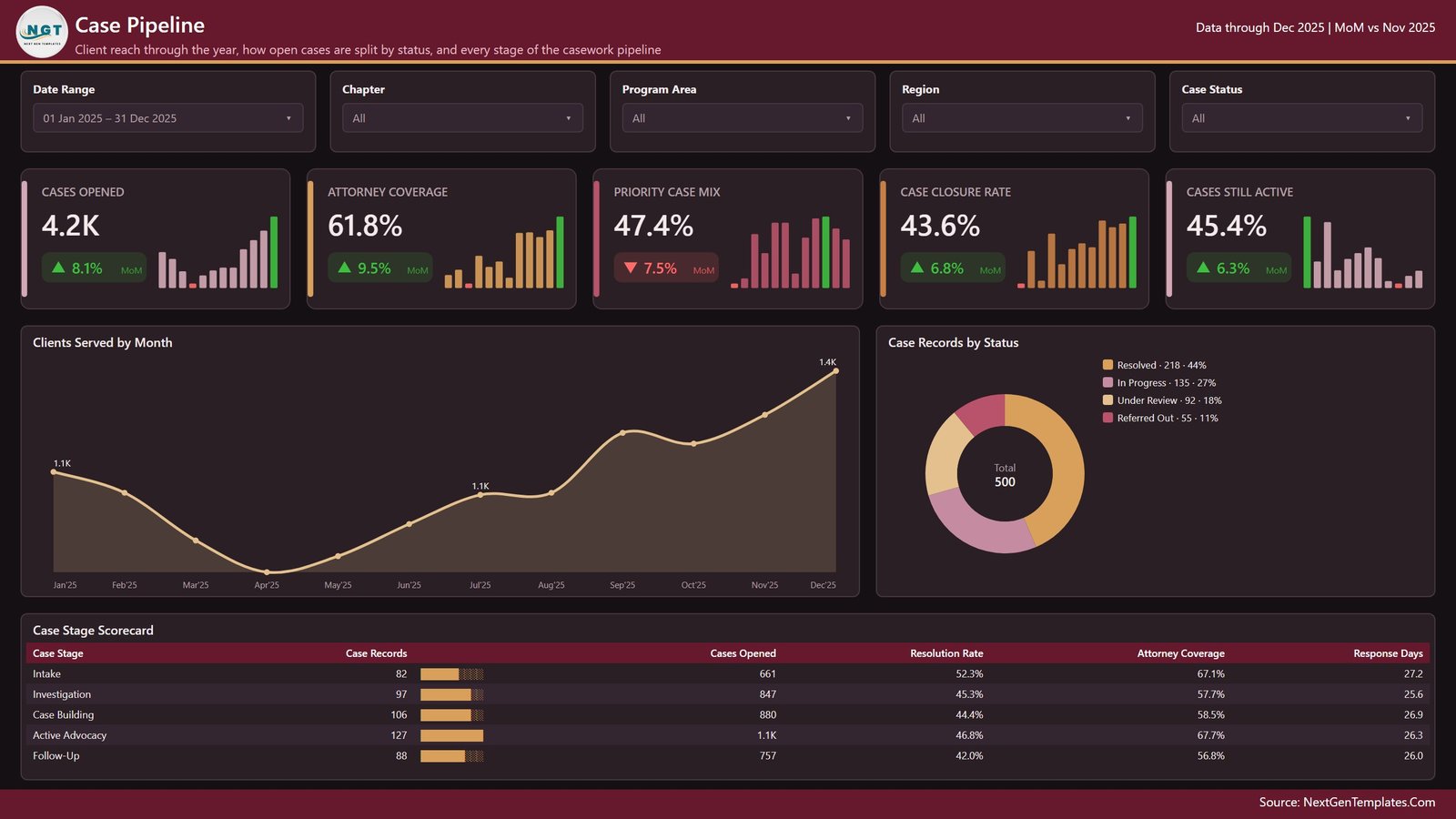
Task: Click the Active Advocacy data bar
Action: tap(451, 735)
